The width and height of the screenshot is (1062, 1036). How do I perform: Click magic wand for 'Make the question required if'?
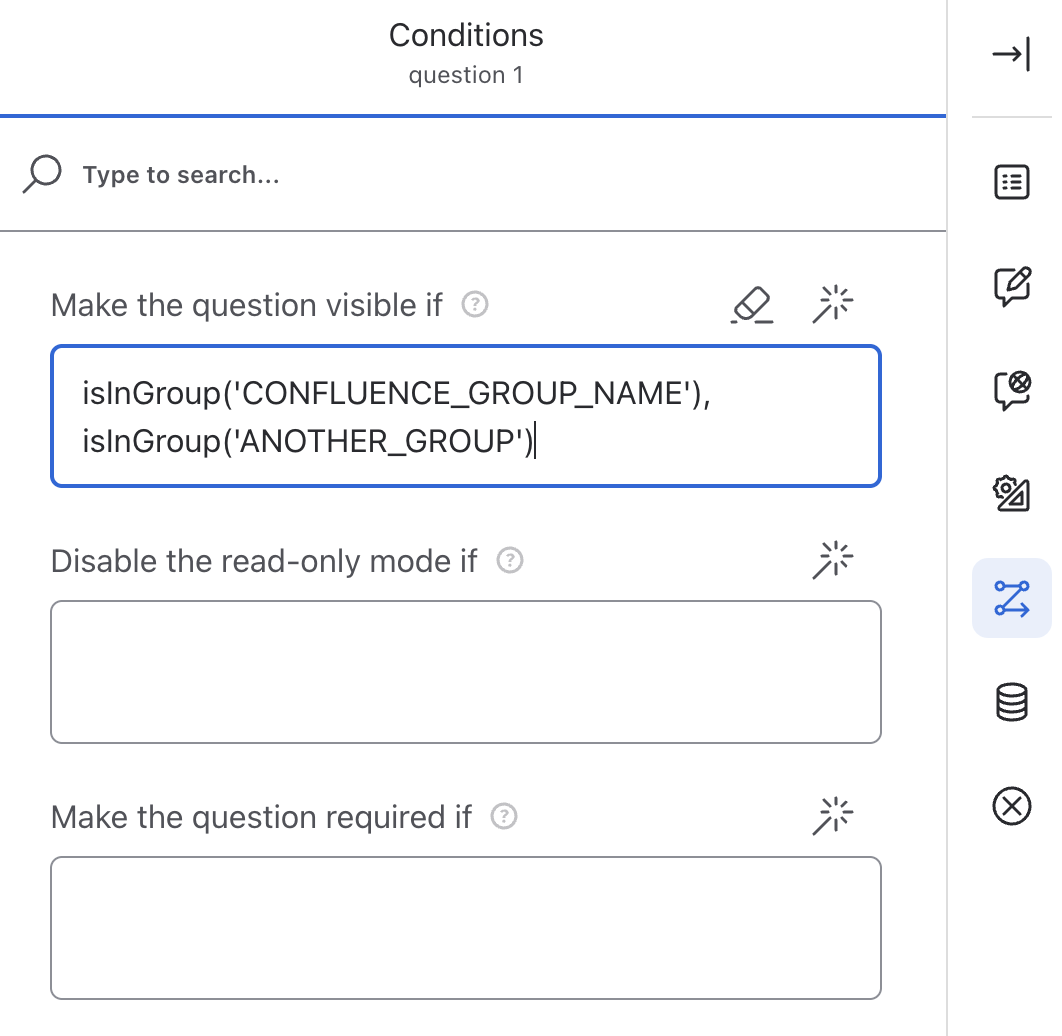pyautogui.click(x=833, y=817)
